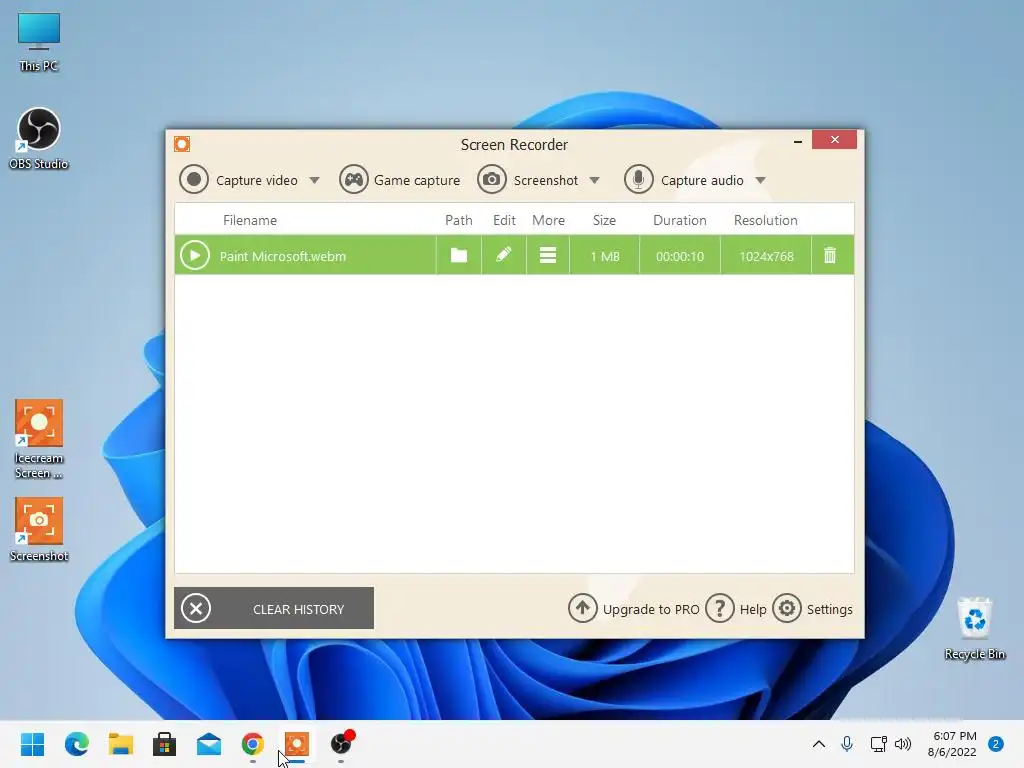Click the Upgrade to PRO link

[x=634, y=609]
